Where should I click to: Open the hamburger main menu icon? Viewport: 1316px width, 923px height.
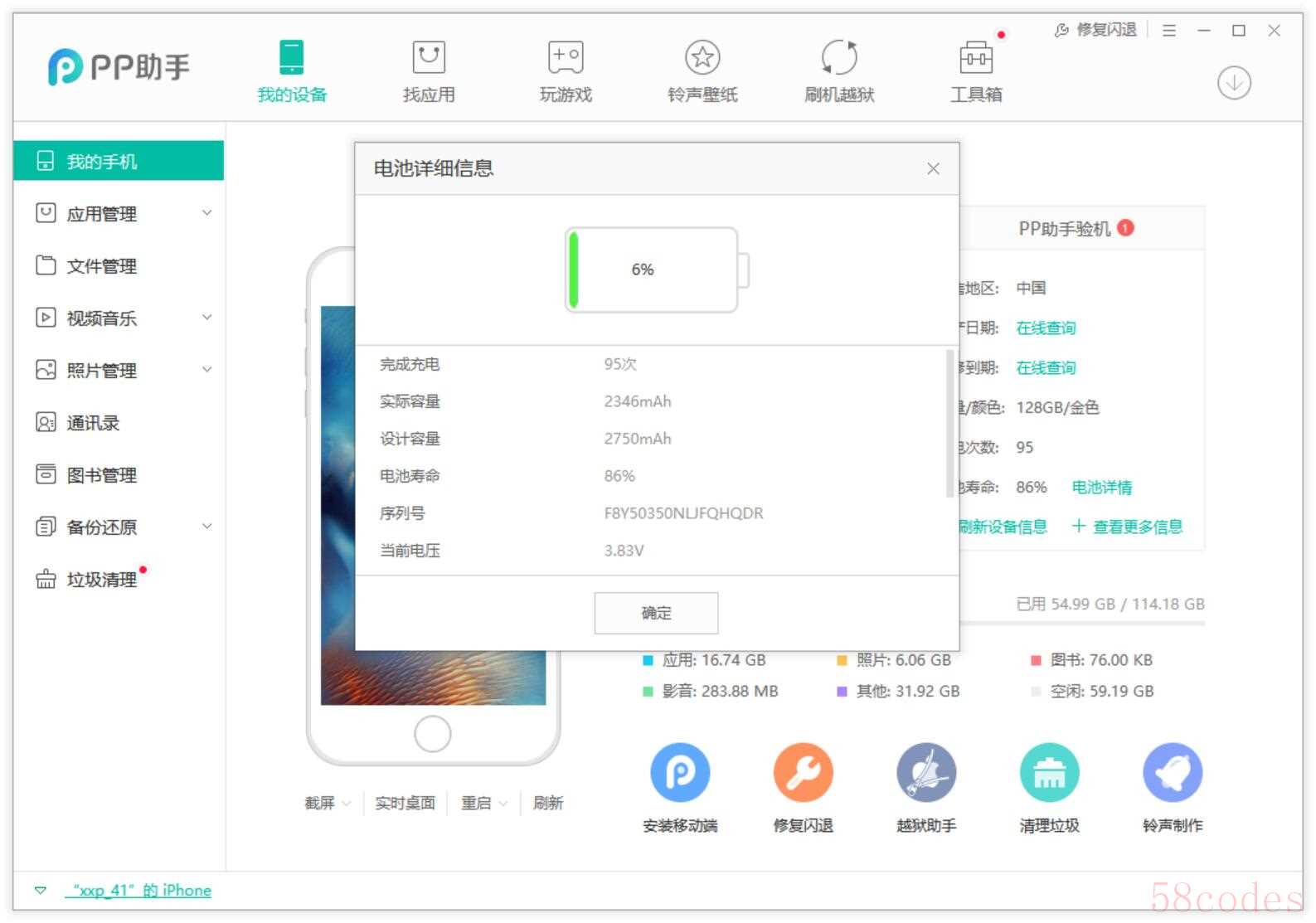click(1169, 31)
